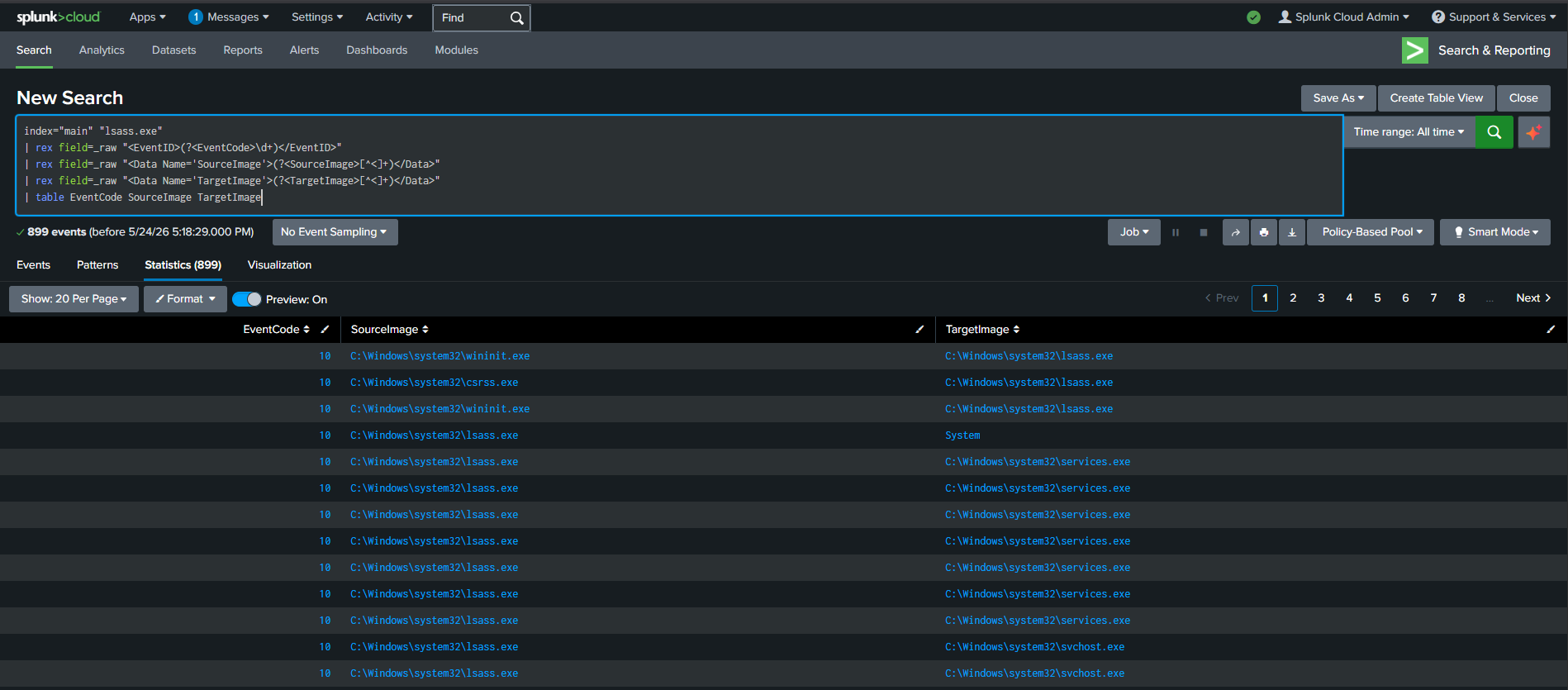Viewport: 1568px width, 690px height.
Task: Click the Close button
Action: (1523, 98)
